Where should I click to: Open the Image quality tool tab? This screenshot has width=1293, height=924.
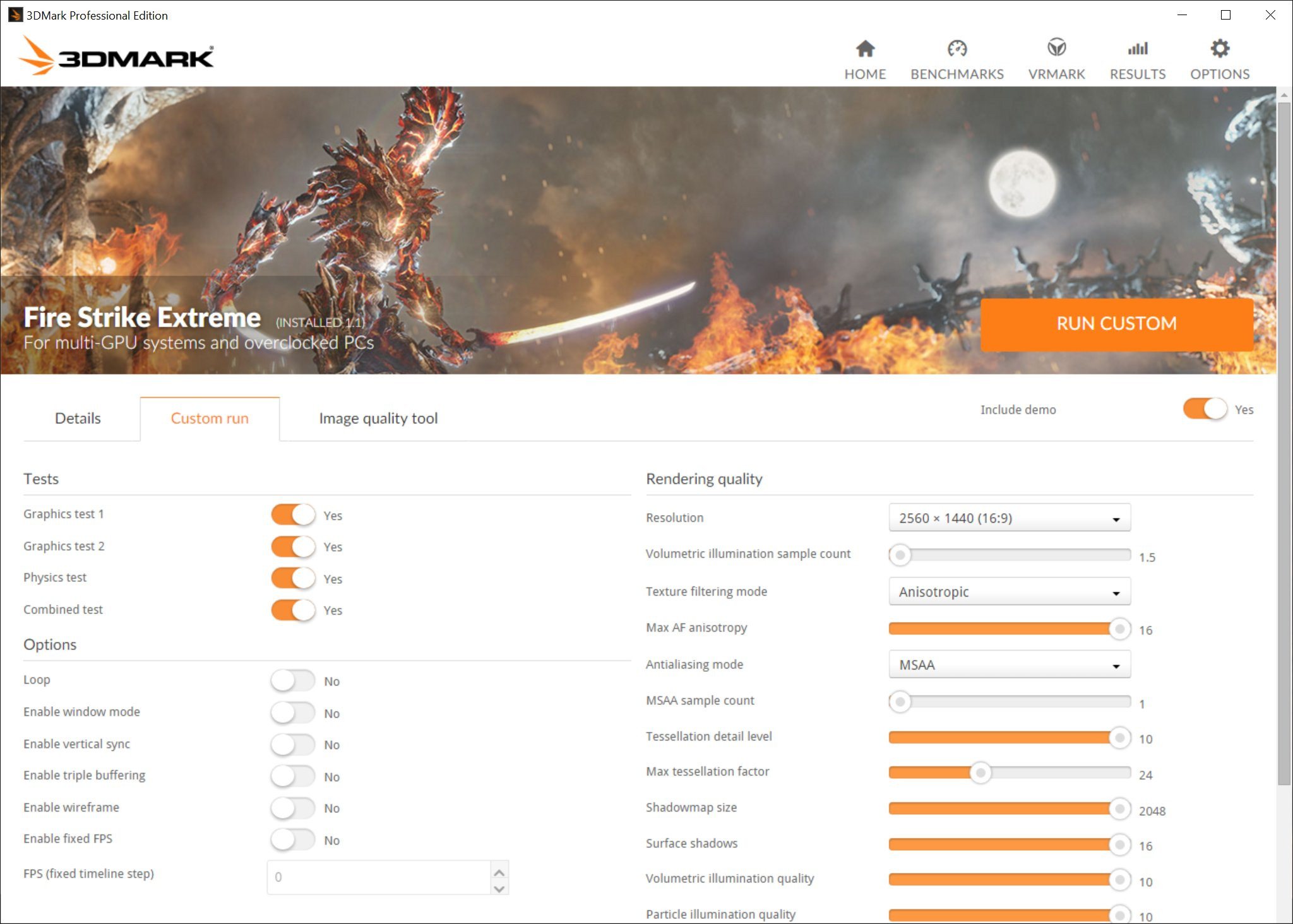click(378, 418)
